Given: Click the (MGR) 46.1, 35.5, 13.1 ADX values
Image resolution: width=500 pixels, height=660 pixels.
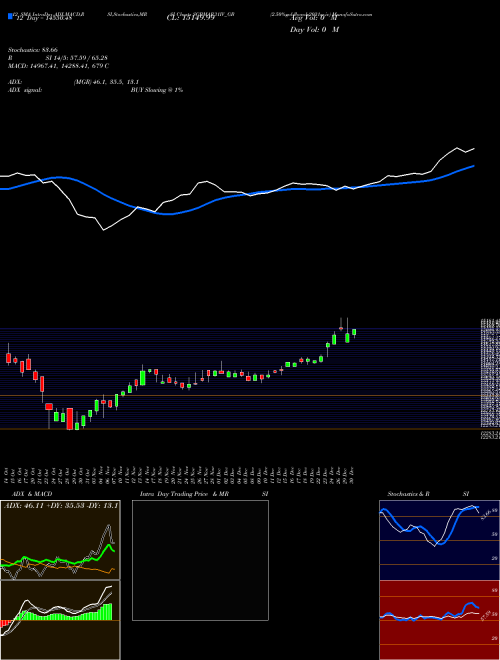Looking at the screenshot, I should (x=106, y=82).
